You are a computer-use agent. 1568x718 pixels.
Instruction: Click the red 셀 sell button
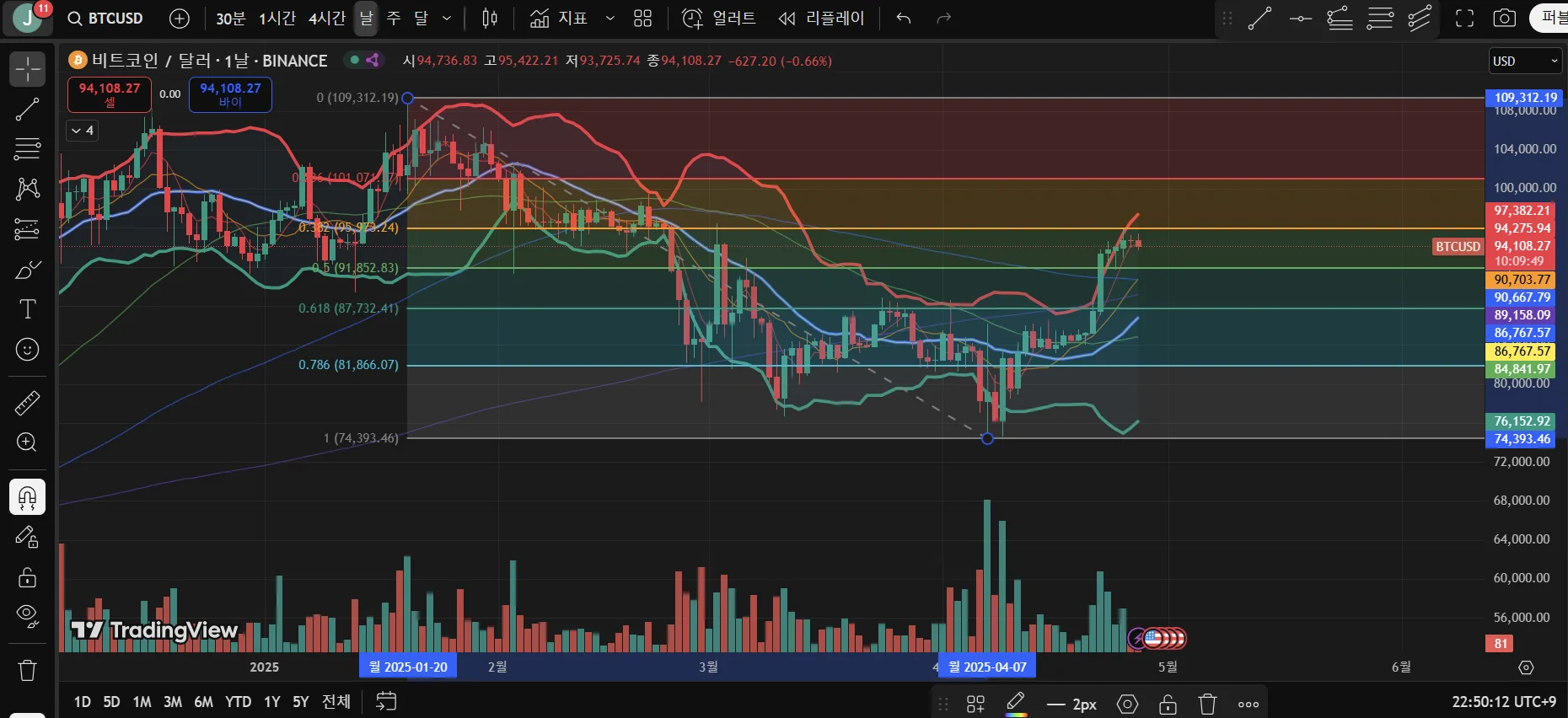[x=110, y=94]
